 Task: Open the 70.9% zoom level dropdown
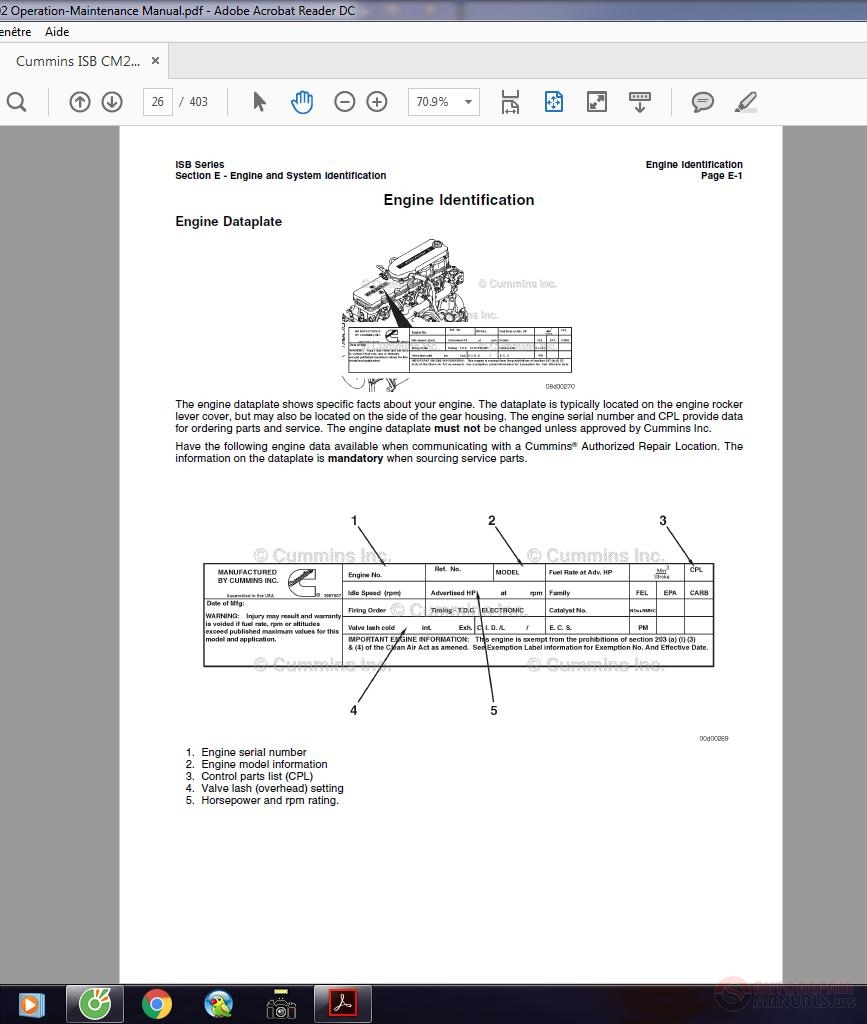click(x=444, y=102)
